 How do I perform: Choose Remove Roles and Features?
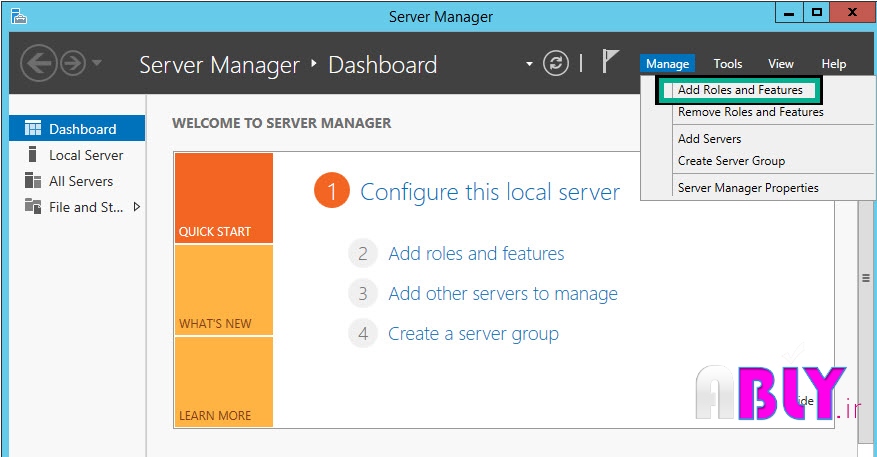pos(751,112)
